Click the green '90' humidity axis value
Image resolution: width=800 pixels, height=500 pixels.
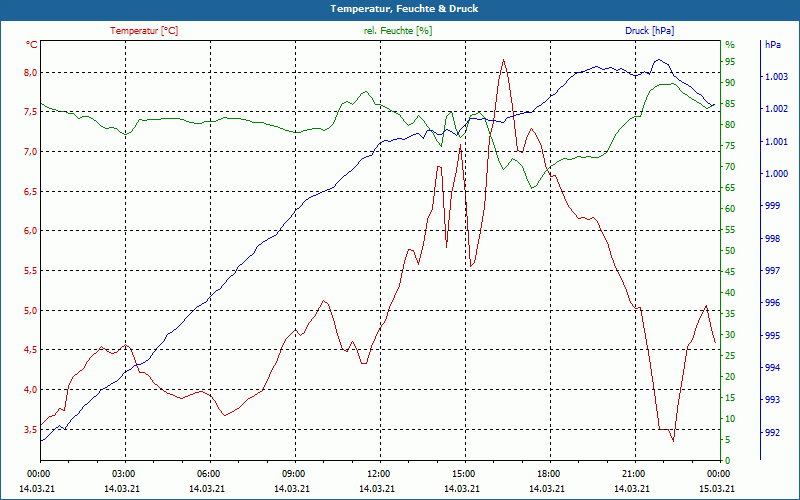[730, 83]
